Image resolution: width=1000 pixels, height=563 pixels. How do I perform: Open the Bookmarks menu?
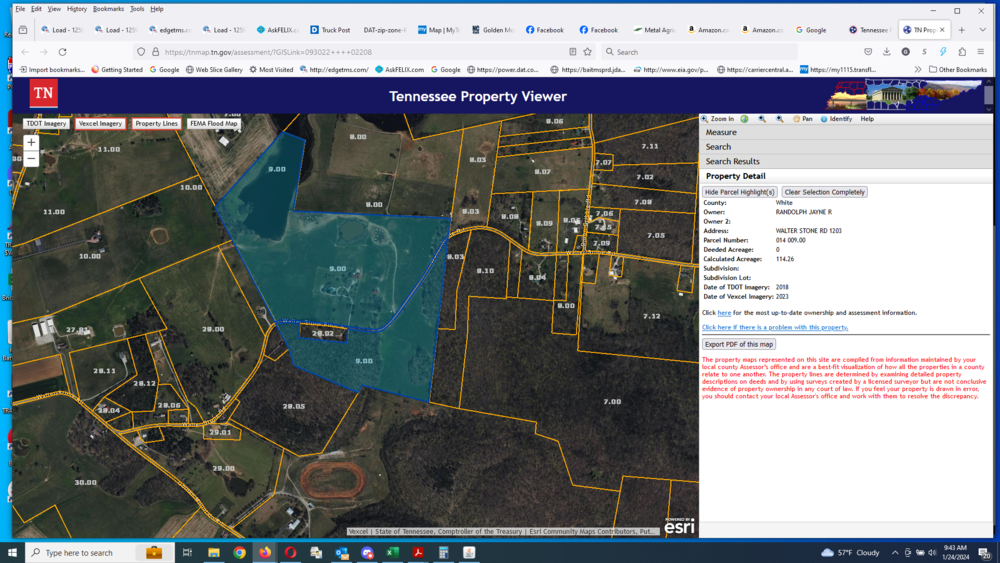pyautogui.click(x=108, y=9)
